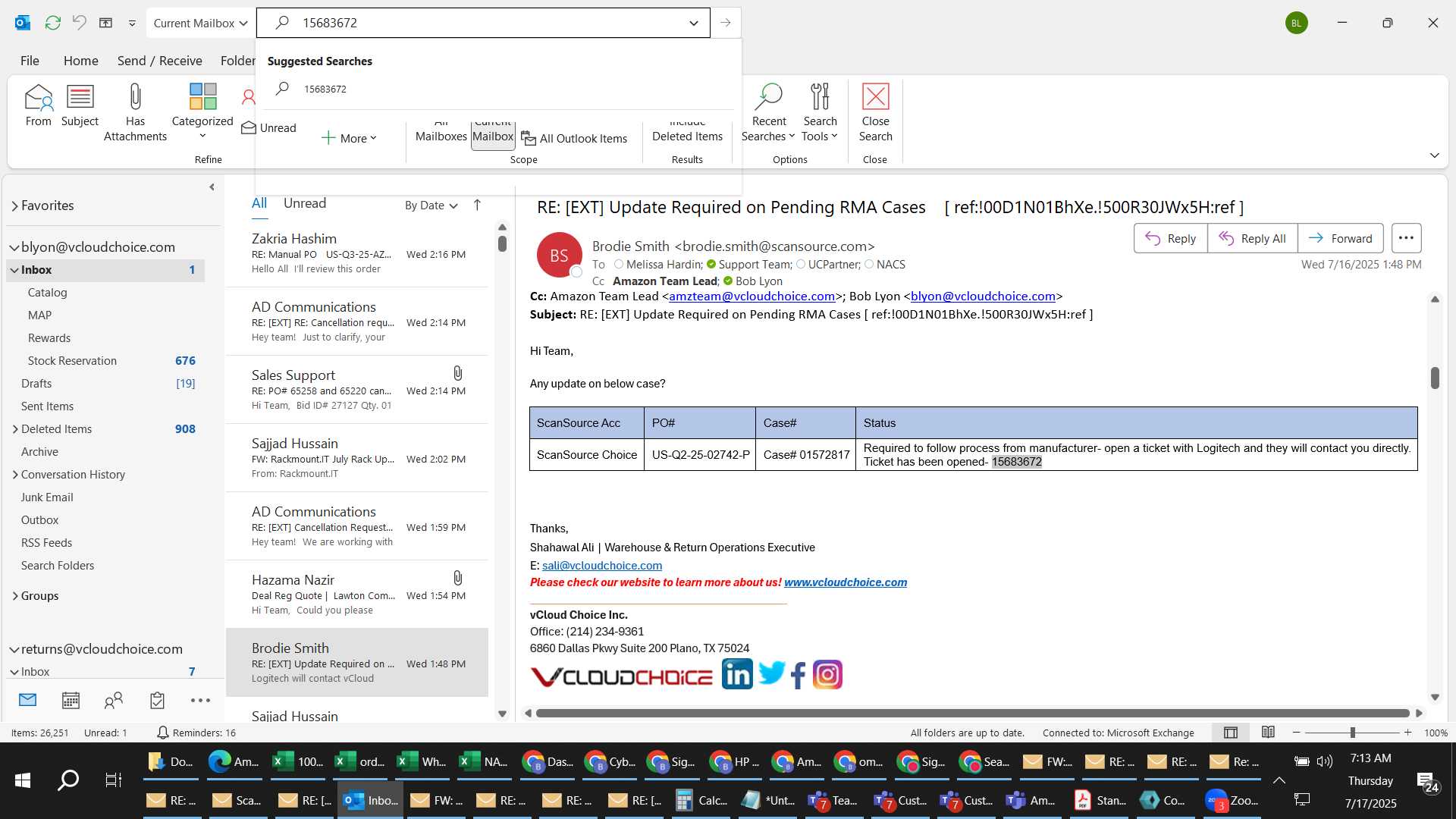
Task: Collapse blyon@vcloudchoice.com account
Action: 14,247
